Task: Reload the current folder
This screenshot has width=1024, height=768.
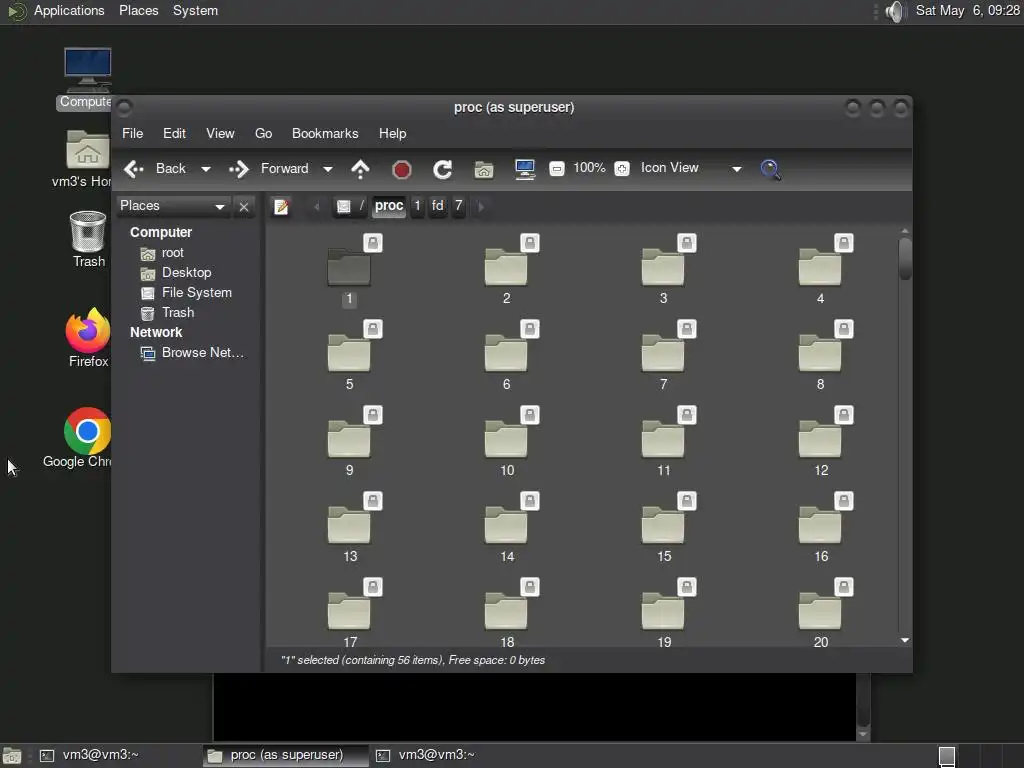Action: 442,169
